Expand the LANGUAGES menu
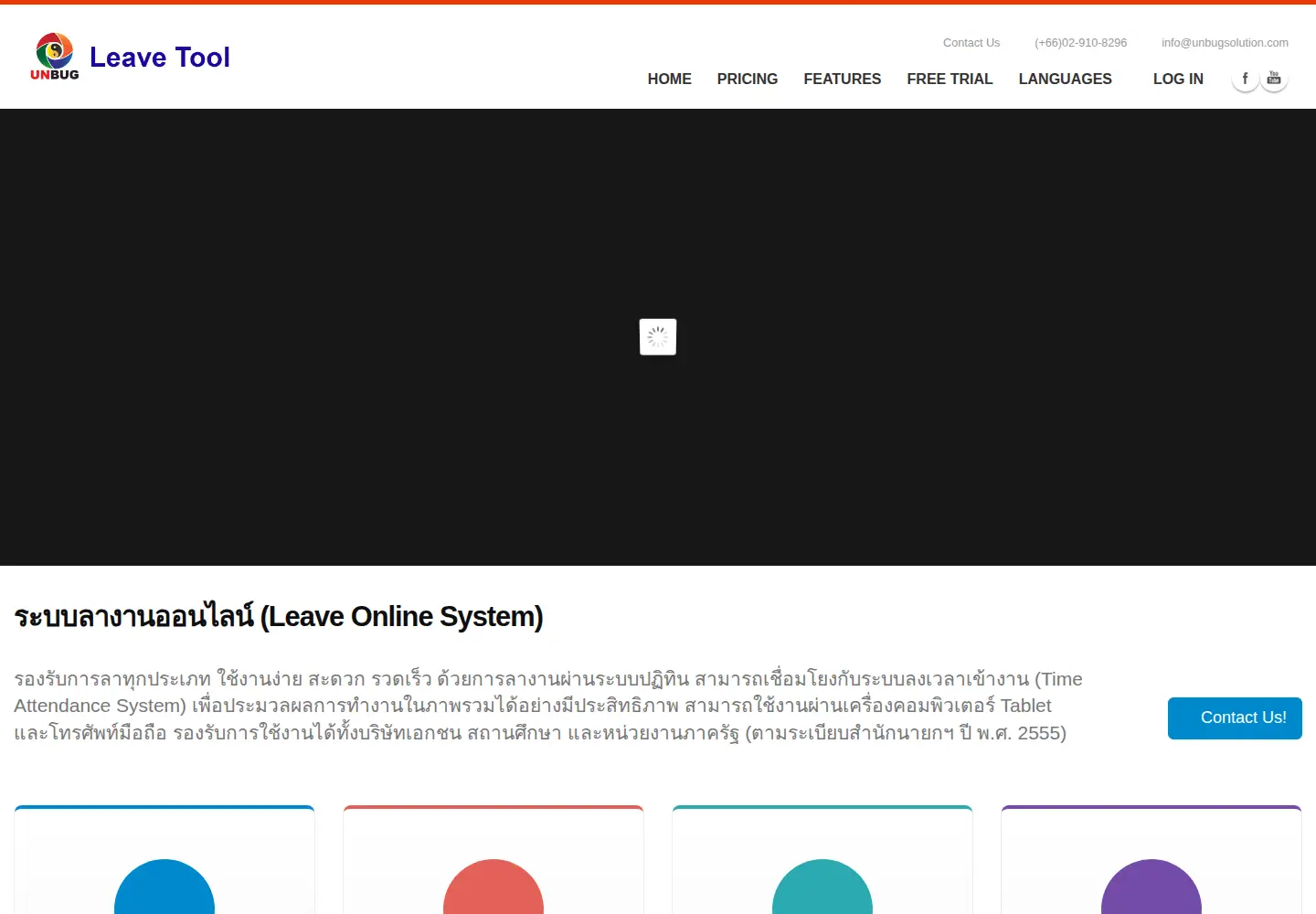This screenshot has width=1316, height=914. [1066, 80]
